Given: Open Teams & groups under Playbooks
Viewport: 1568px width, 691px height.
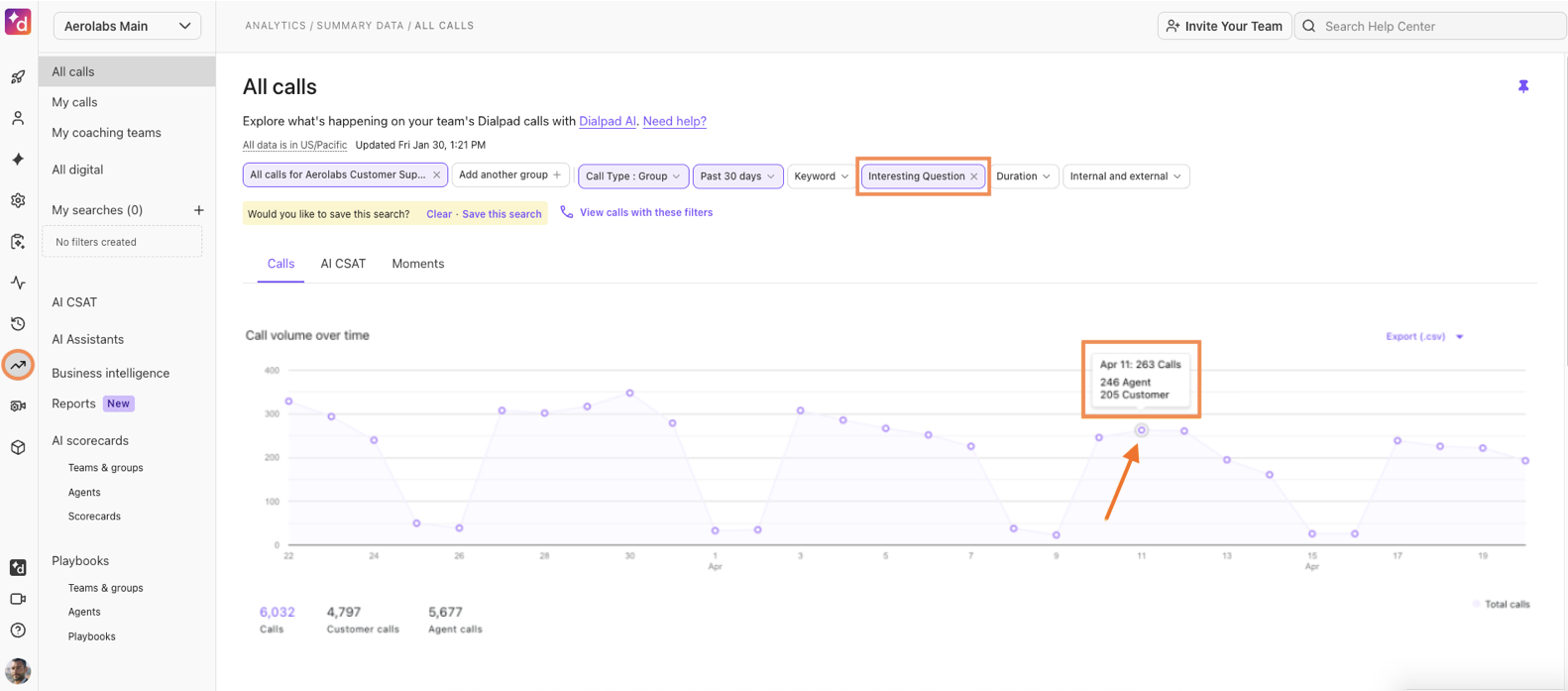Looking at the screenshot, I should coord(105,588).
